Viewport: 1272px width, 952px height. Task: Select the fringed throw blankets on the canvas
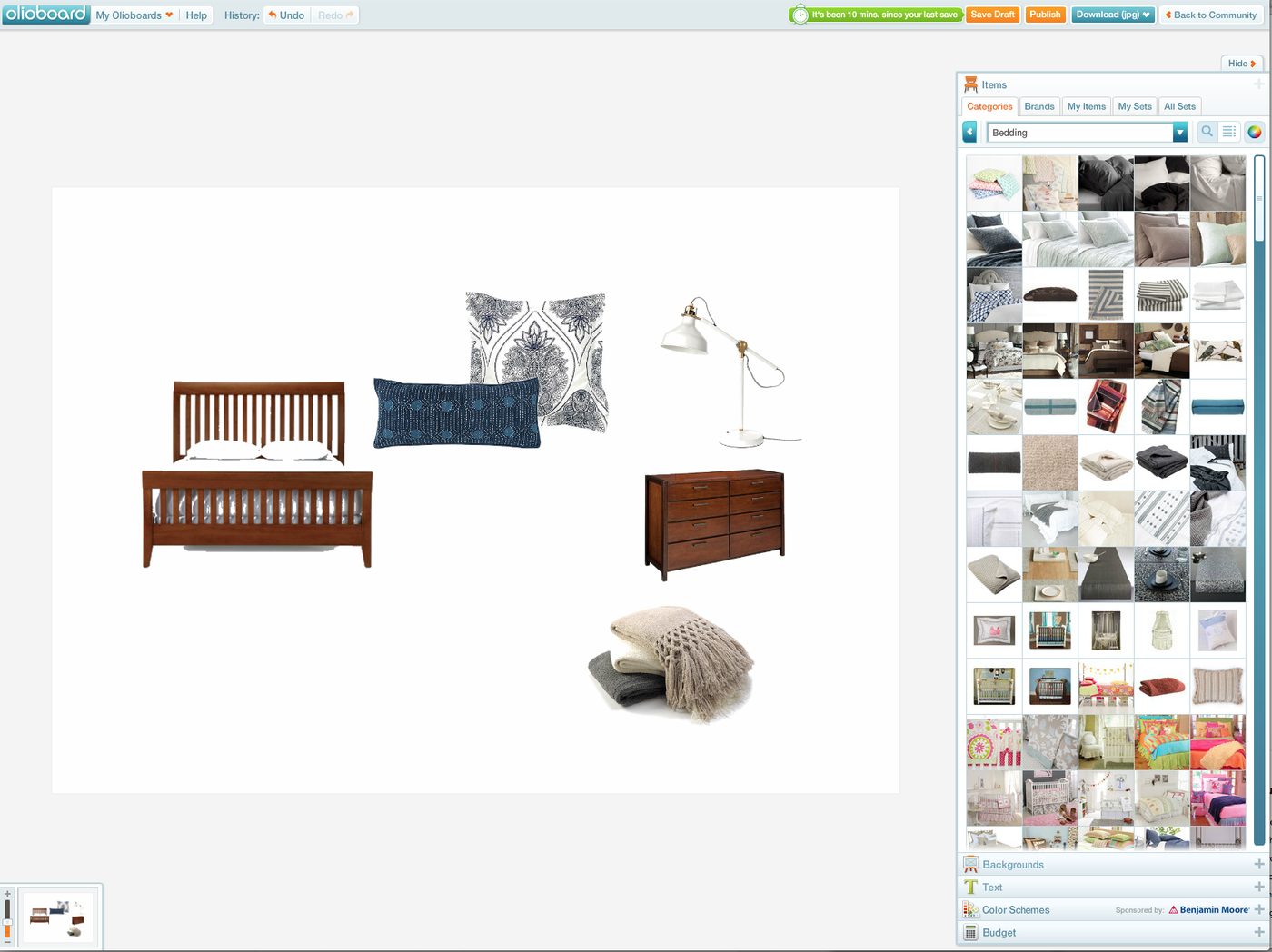point(671,663)
